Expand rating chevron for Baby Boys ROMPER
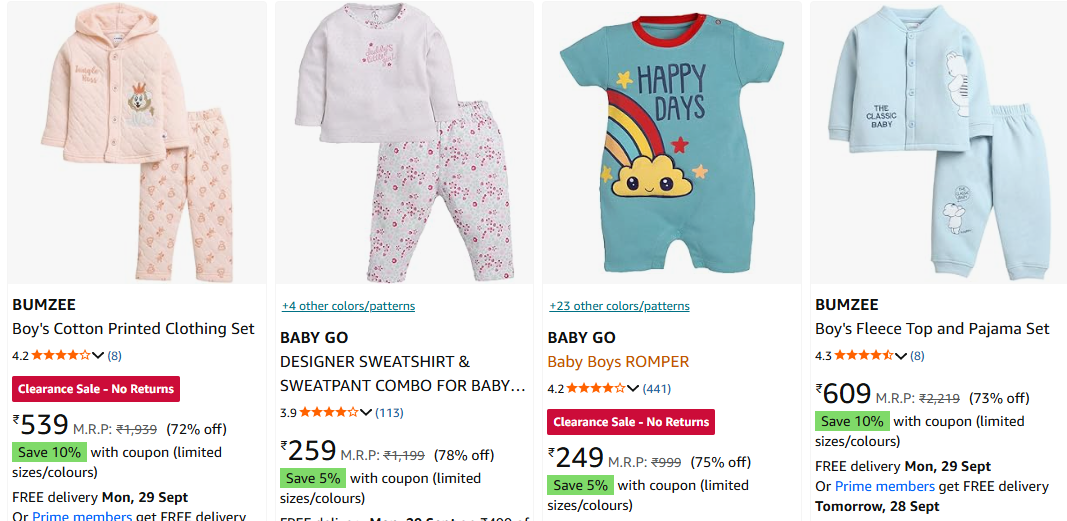The image size is (1067, 521). click(x=633, y=388)
